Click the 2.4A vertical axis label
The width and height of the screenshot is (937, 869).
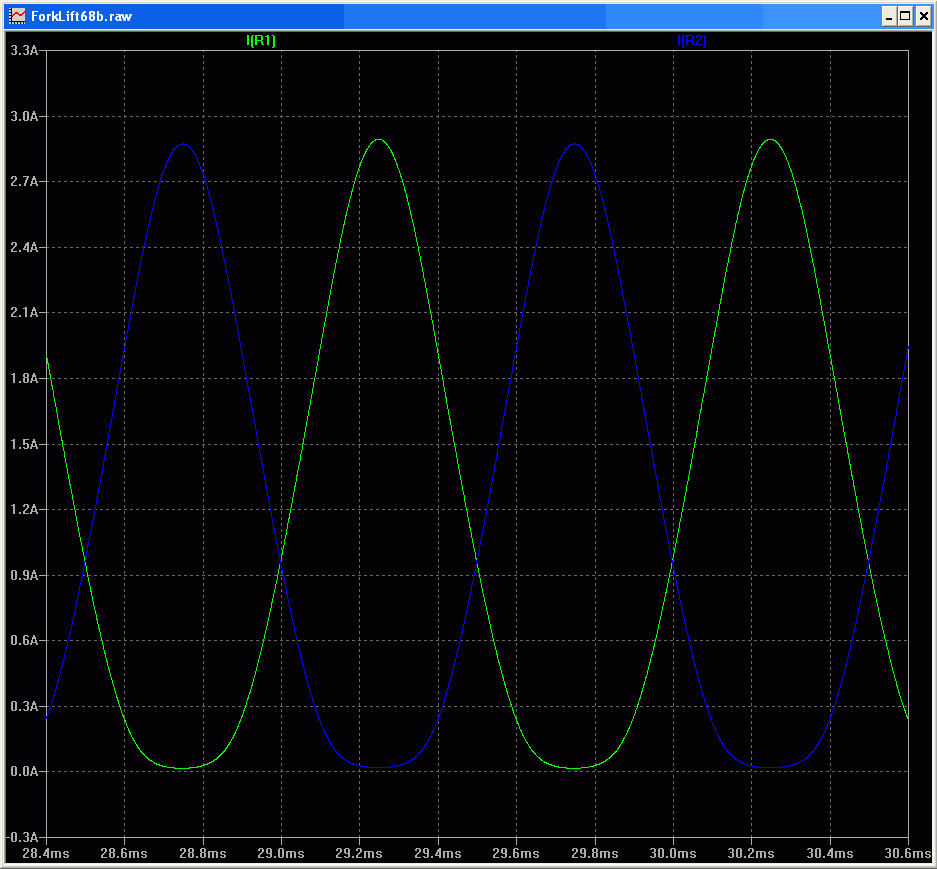point(25,247)
